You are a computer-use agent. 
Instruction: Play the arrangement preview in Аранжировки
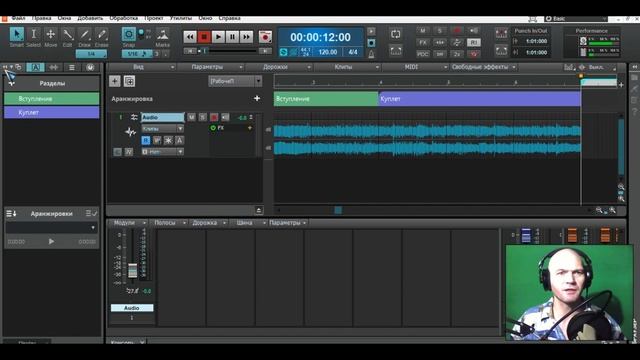(x=51, y=242)
